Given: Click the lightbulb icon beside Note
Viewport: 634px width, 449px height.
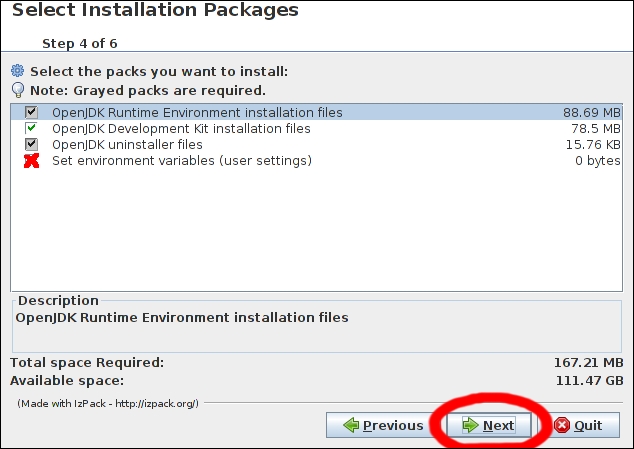Looking at the screenshot, I should tap(17, 90).
